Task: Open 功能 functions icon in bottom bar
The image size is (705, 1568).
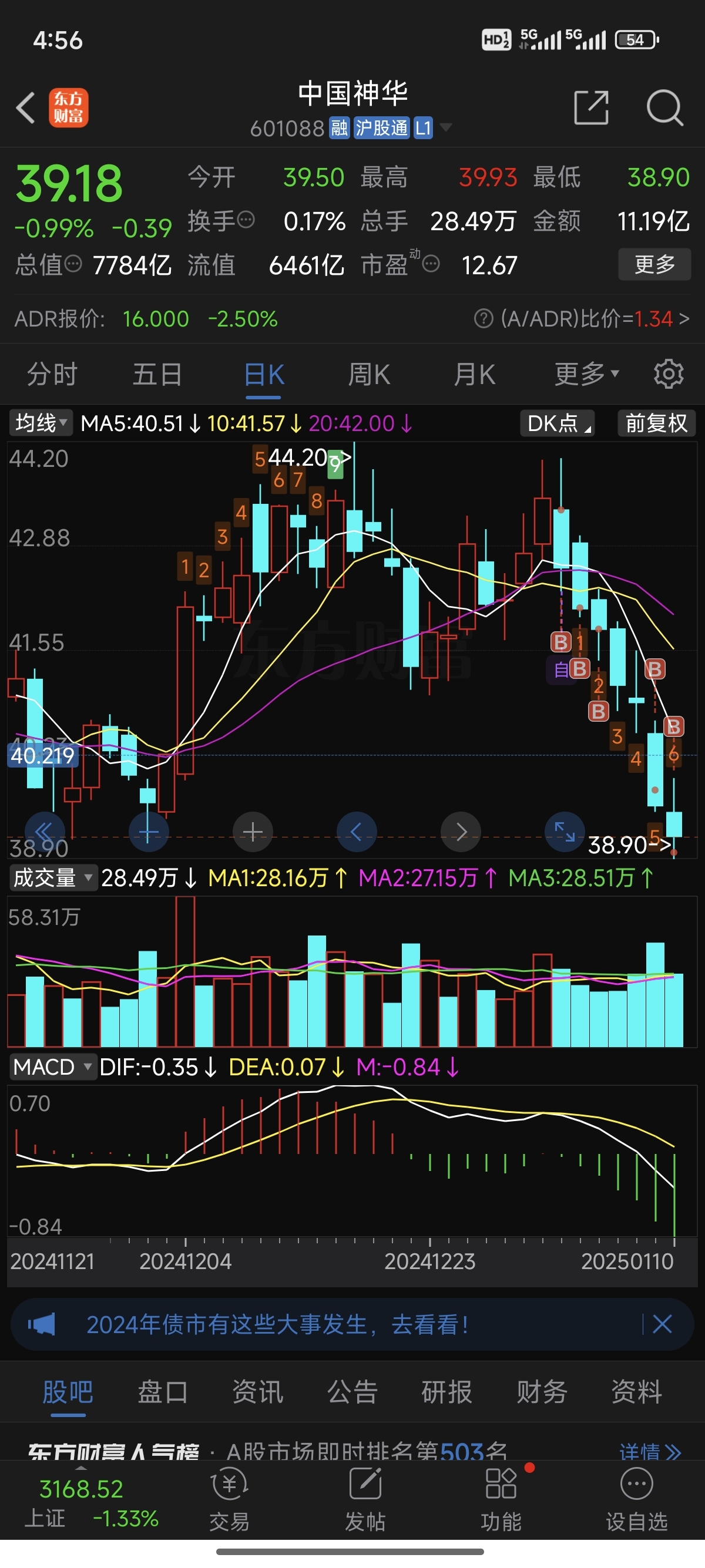Action: click(501, 1500)
